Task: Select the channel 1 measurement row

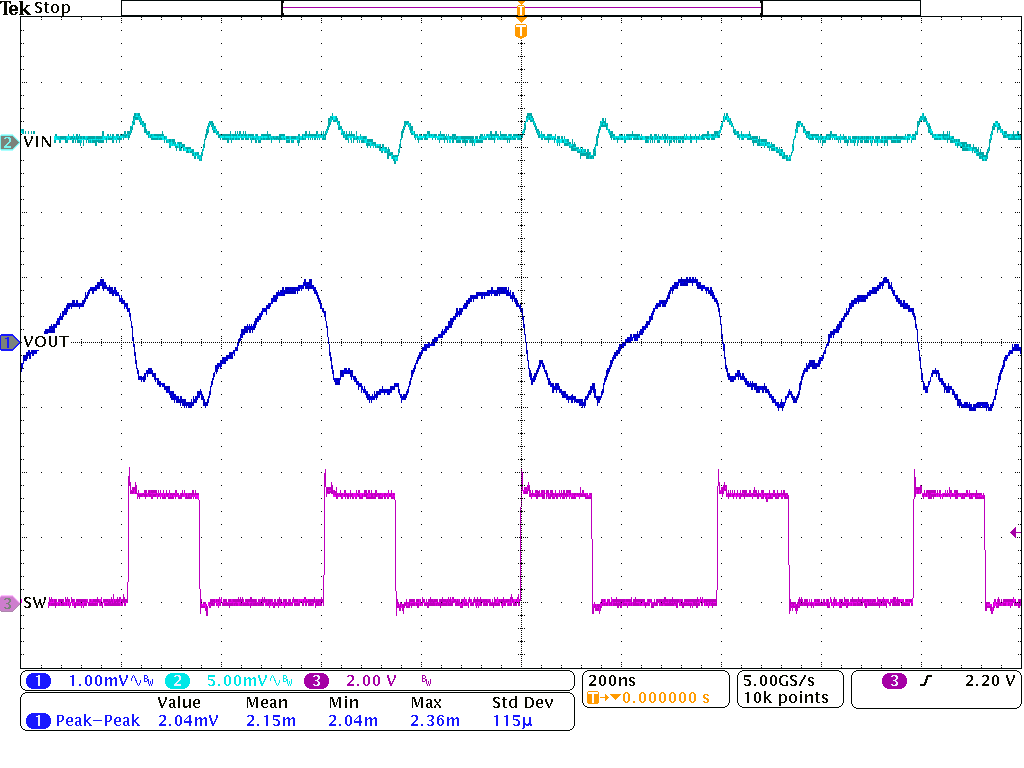Action: tap(39, 719)
